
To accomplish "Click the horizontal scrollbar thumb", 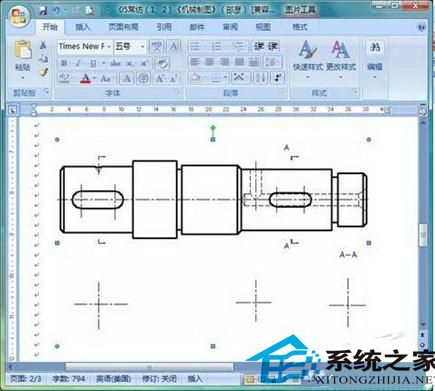I will point(149,367).
